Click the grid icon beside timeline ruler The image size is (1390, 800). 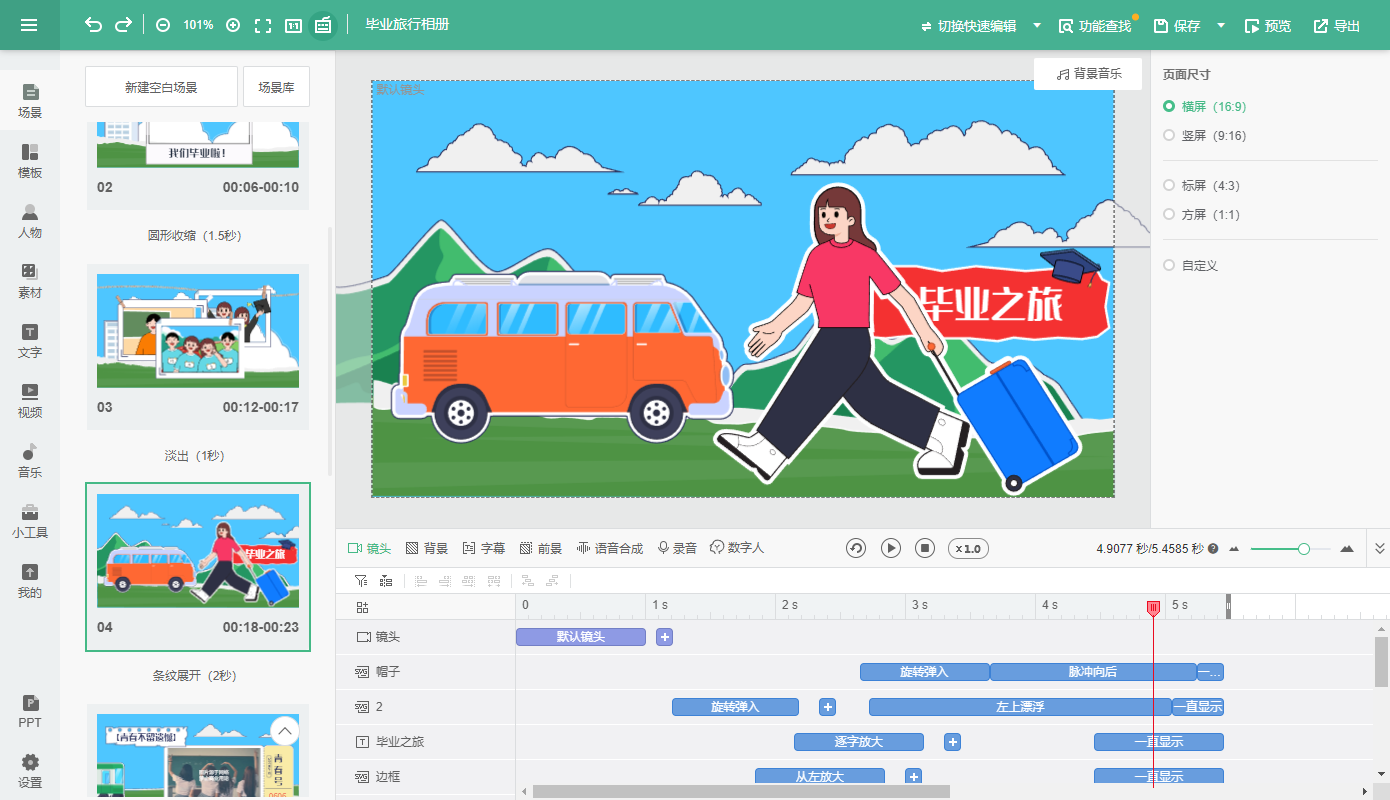pos(362,607)
